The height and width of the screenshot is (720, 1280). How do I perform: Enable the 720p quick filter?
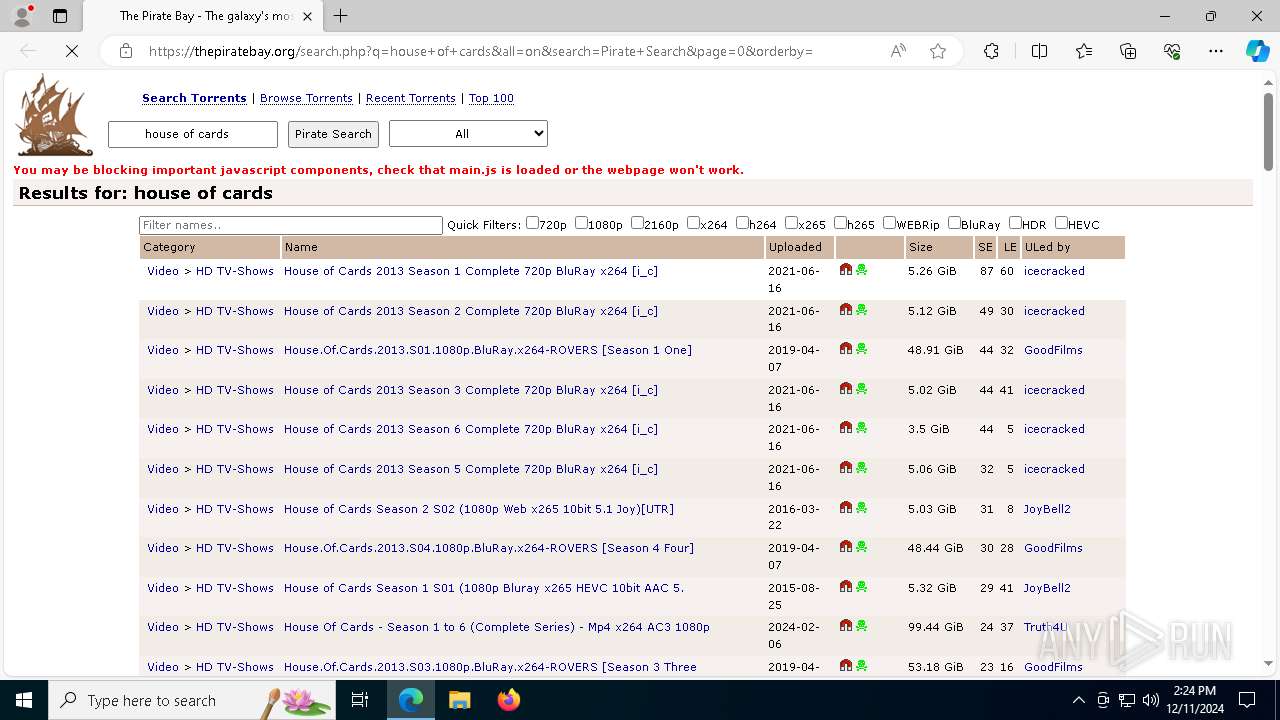[532, 223]
